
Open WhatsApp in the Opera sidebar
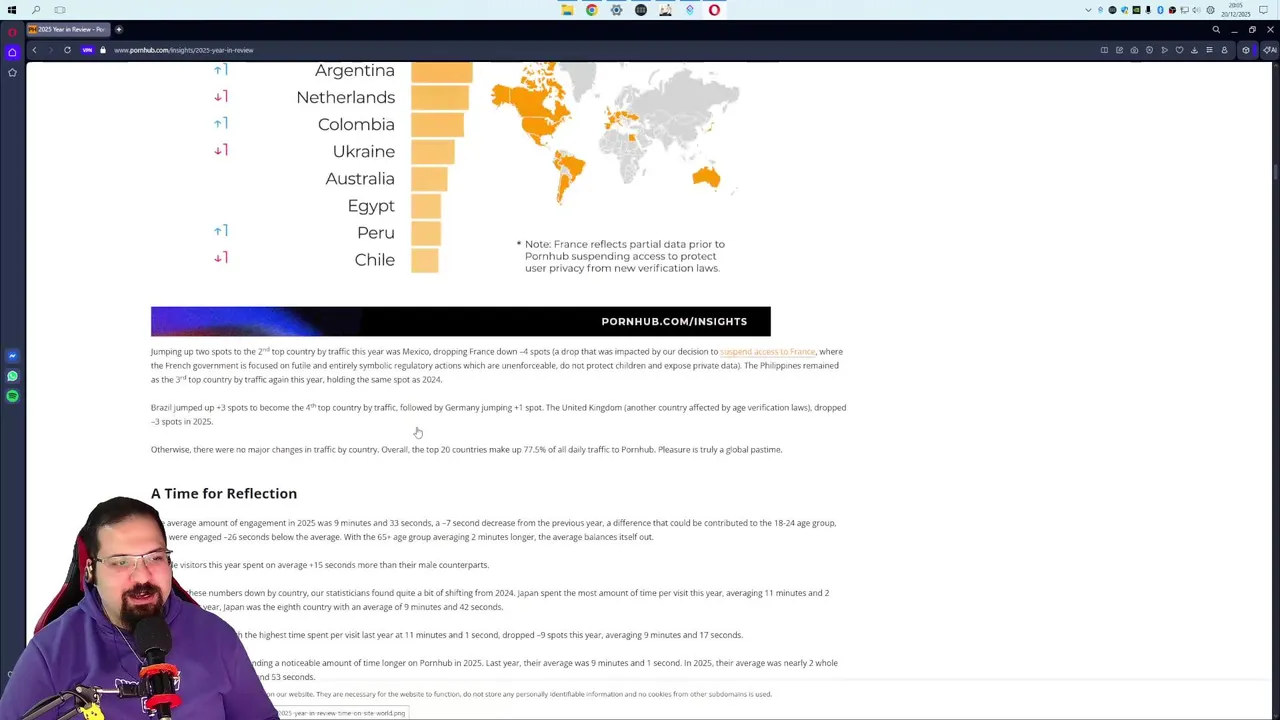point(12,376)
